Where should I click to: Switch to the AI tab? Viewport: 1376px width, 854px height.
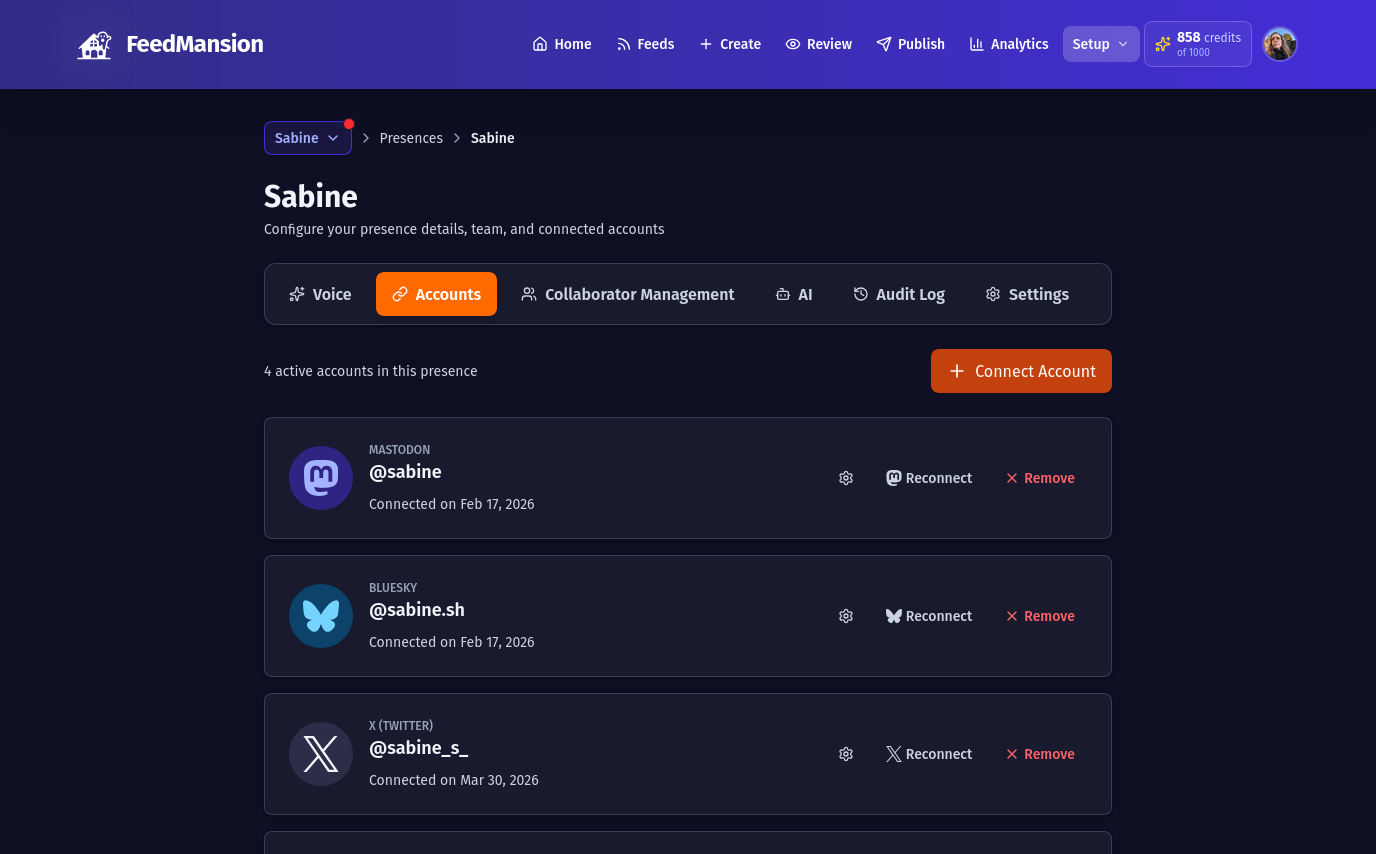click(x=794, y=294)
